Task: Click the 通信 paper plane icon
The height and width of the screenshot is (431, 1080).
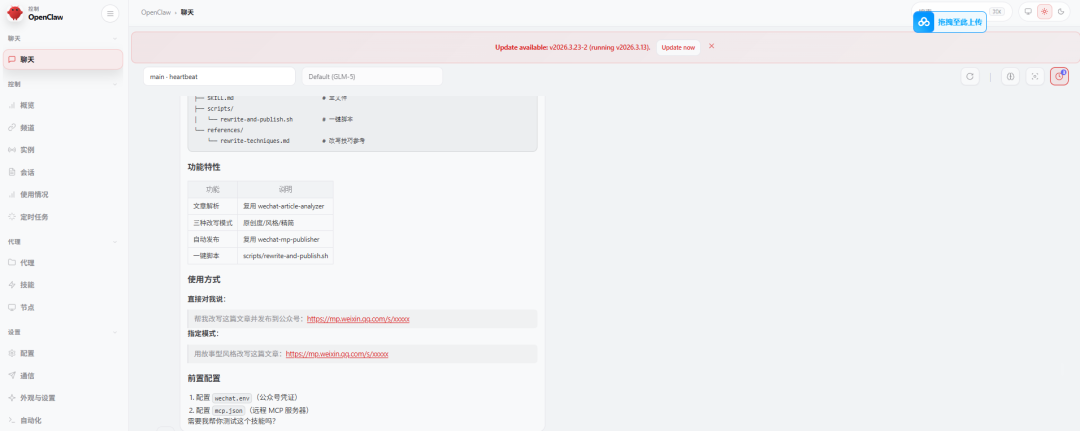Action: [12, 375]
